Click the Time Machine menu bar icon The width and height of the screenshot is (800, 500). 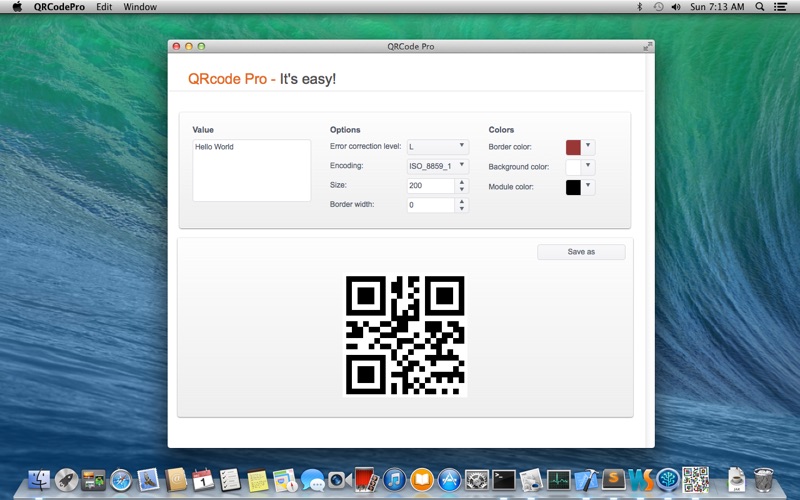(x=658, y=7)
